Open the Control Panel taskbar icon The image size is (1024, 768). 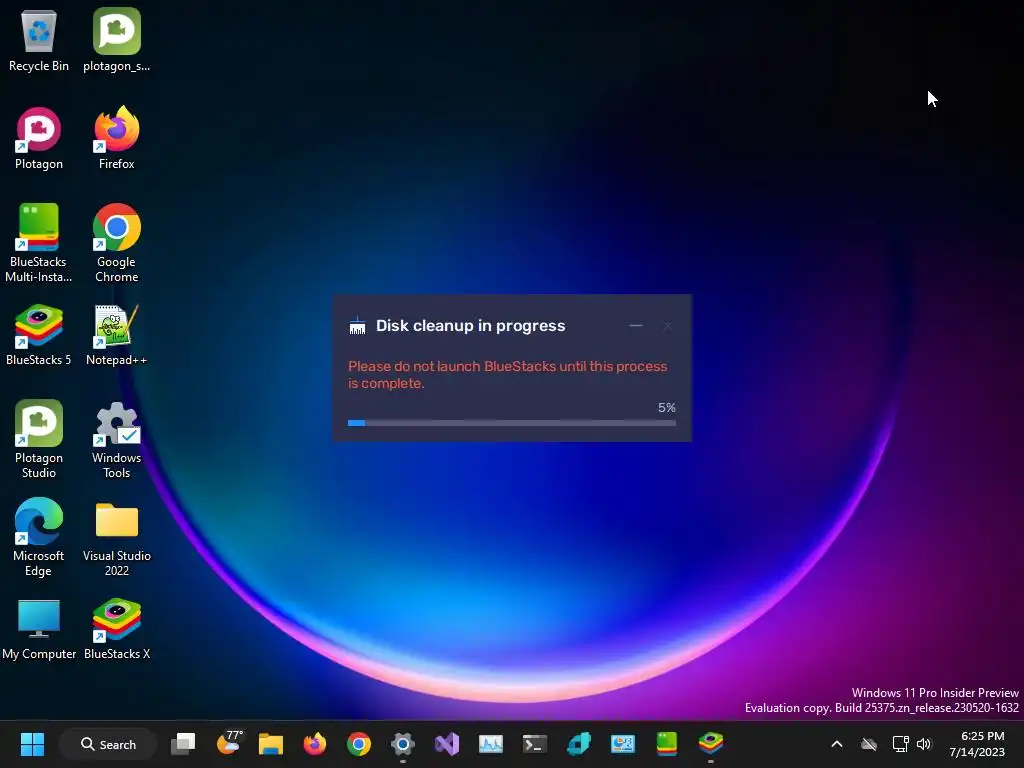pyautogui.click(x=622, y=744)
